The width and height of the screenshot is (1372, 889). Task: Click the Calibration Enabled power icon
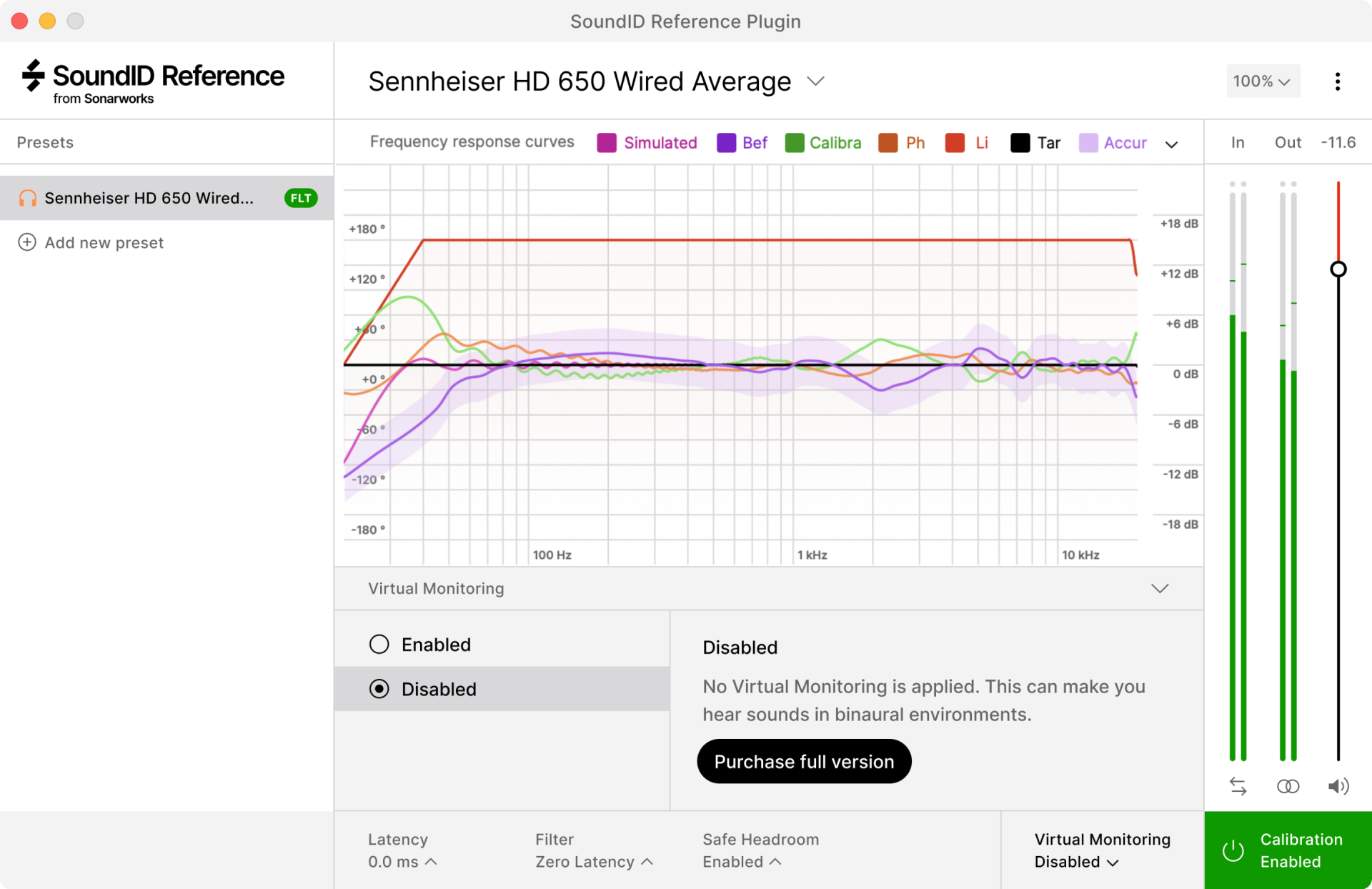pyautogui.click(x=1233, y=850)
